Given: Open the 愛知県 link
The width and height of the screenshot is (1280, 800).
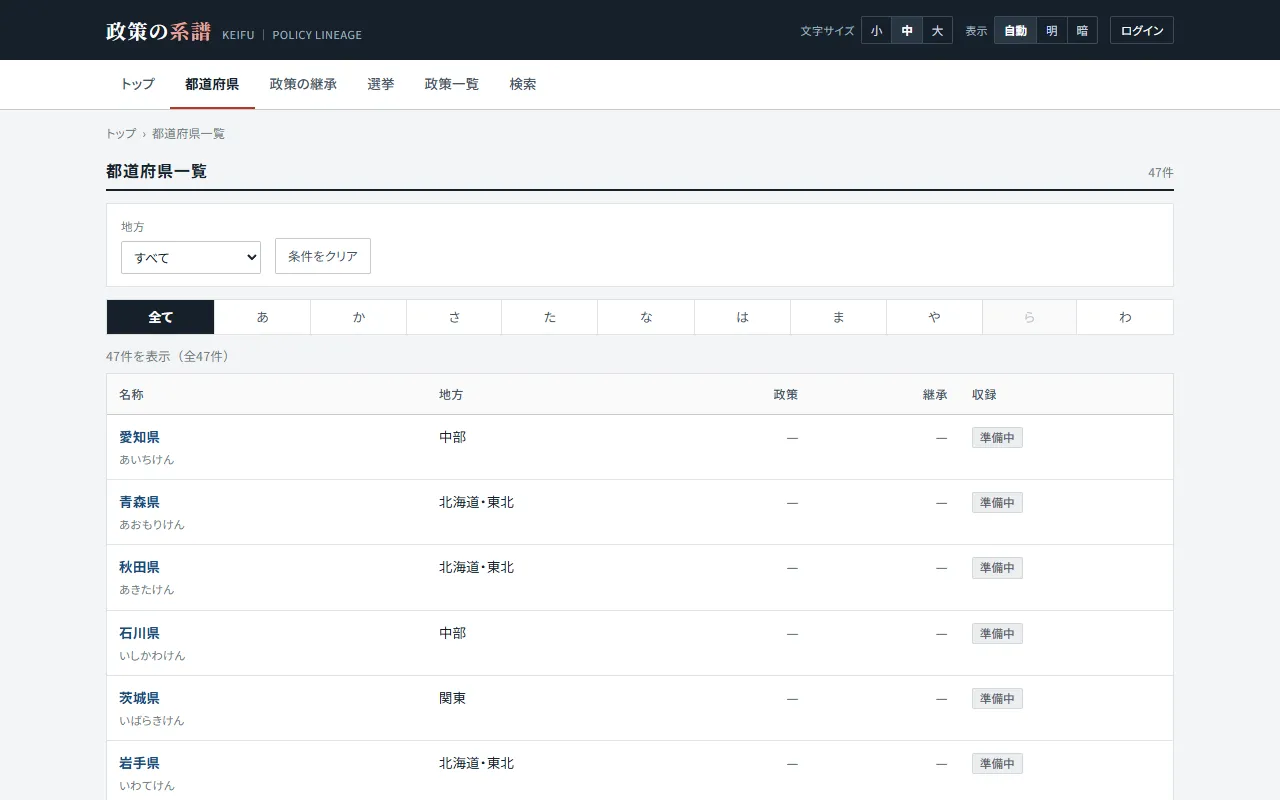Looking at the screenshot, I should click(x=139, y=437).
